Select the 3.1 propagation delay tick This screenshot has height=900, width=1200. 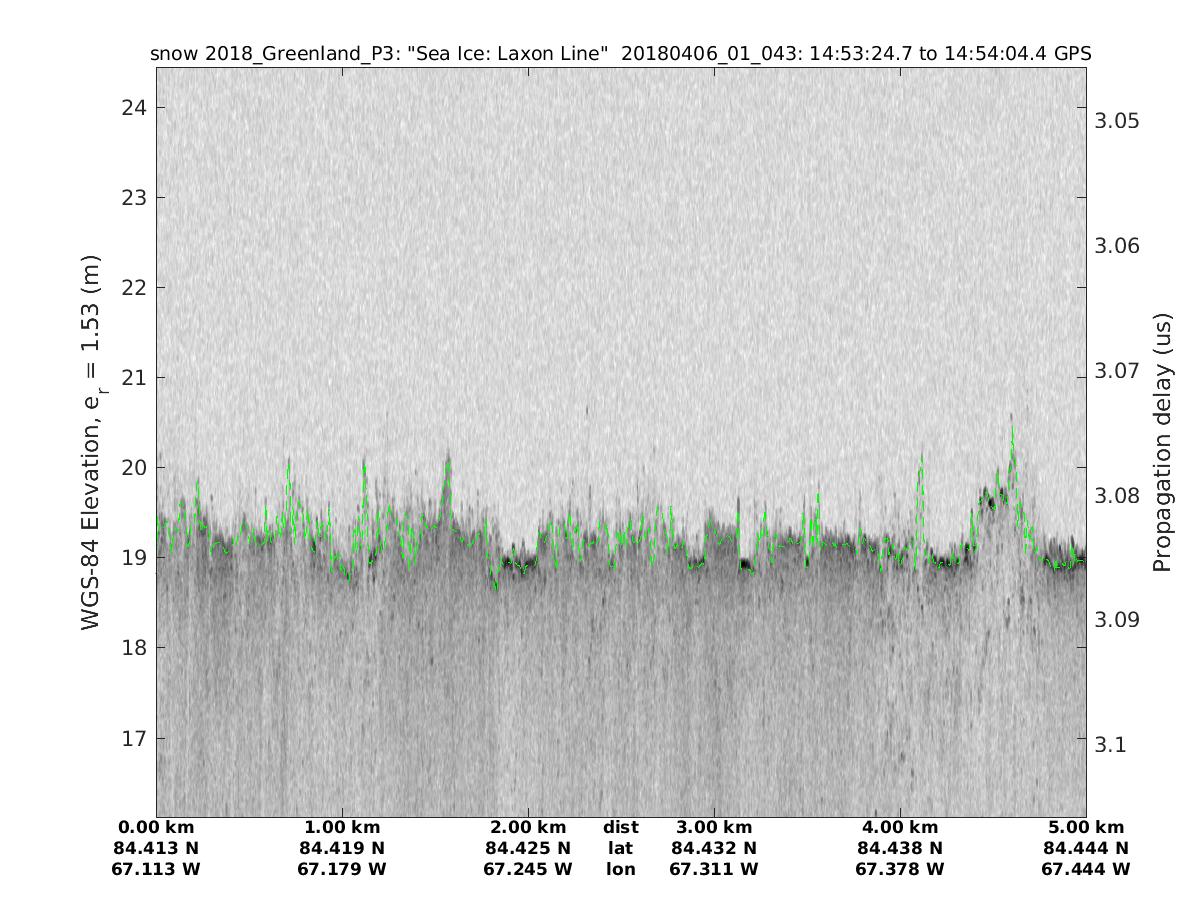tap(1110, 745)
